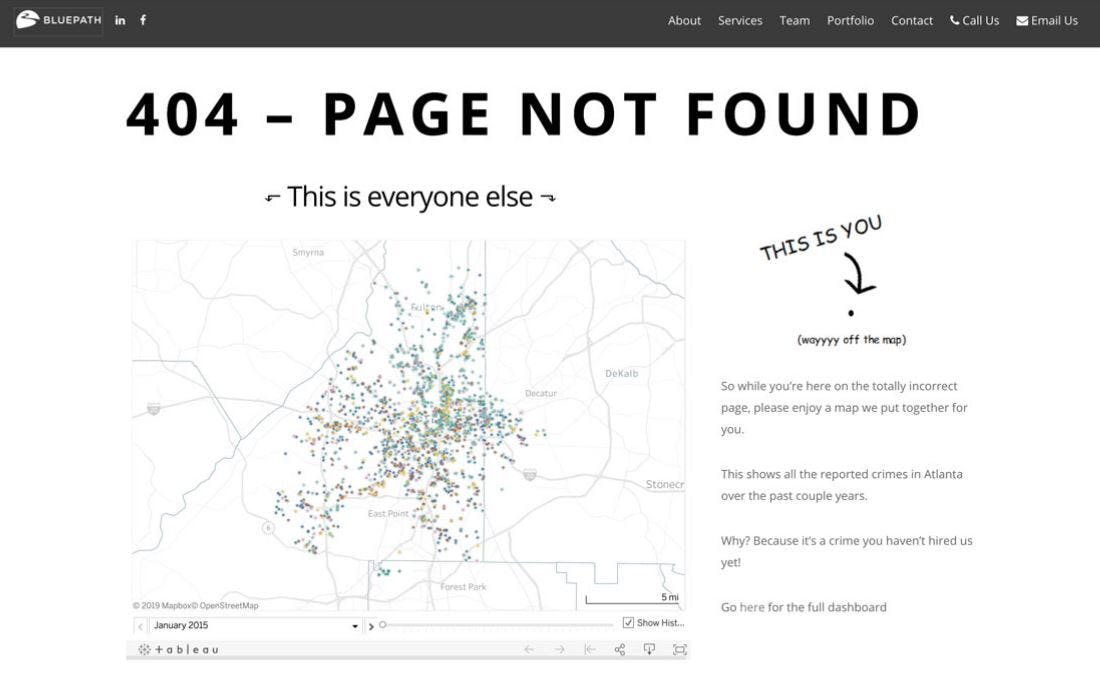Screen dimensions: 1100x696
Task: Open the 'here' full dashboard link
Action: [752, 607]
